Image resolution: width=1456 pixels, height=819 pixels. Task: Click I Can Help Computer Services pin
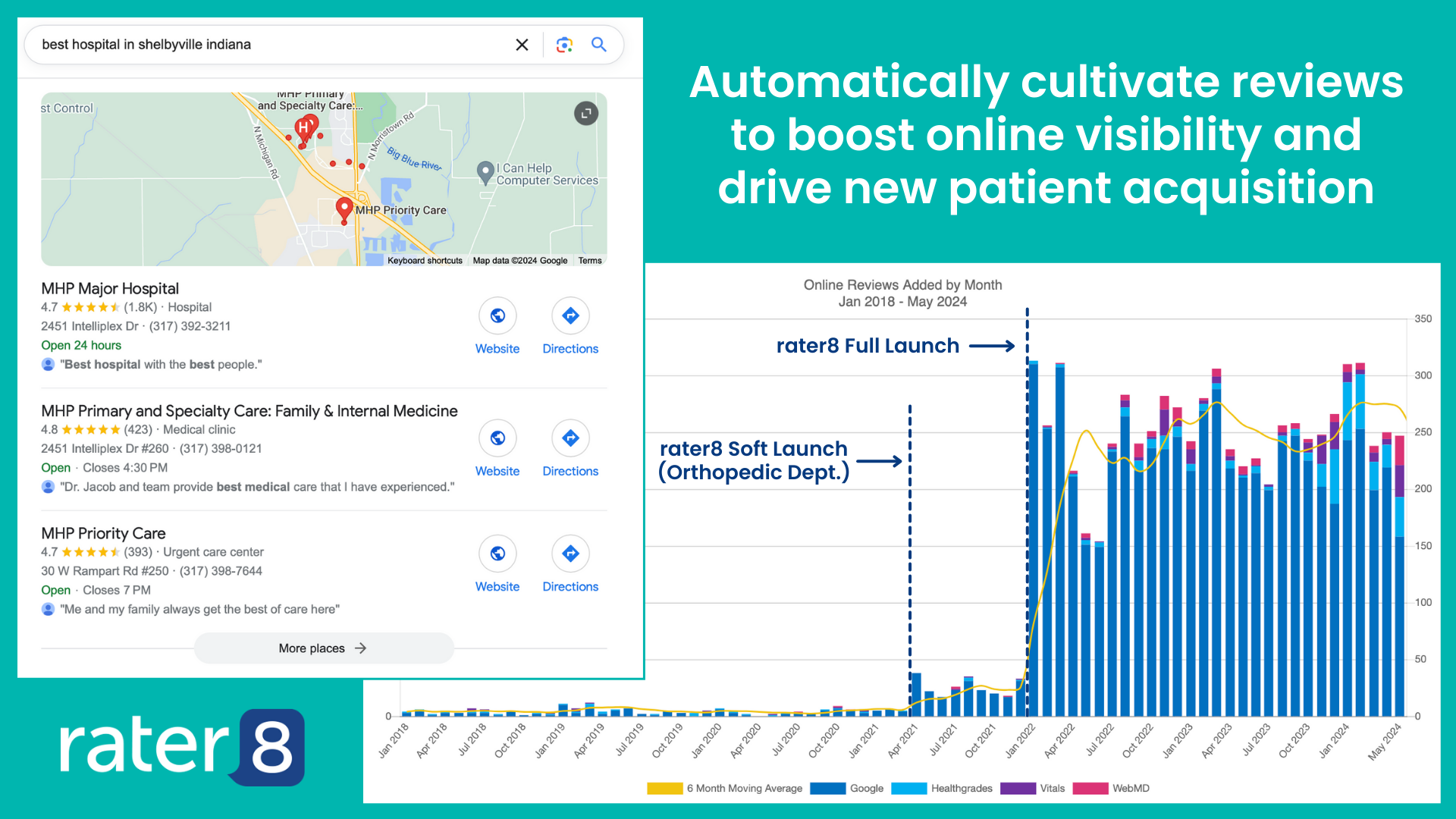[485, 171]
